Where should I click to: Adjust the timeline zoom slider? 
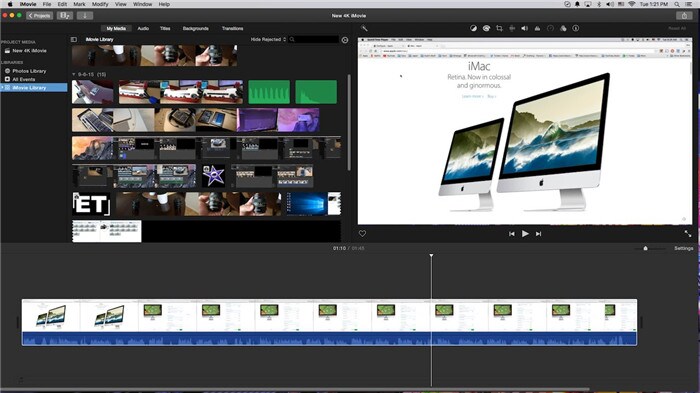pos(646,248)
